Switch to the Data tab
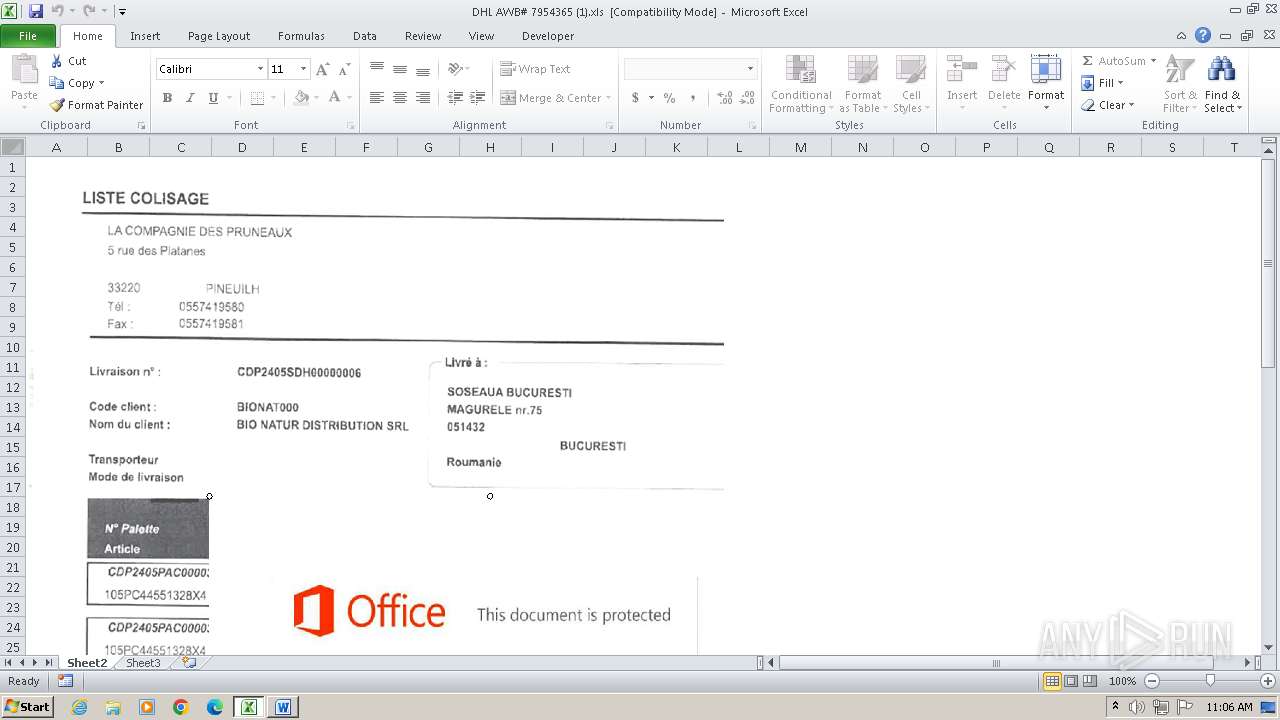 (x=365, y=36)
